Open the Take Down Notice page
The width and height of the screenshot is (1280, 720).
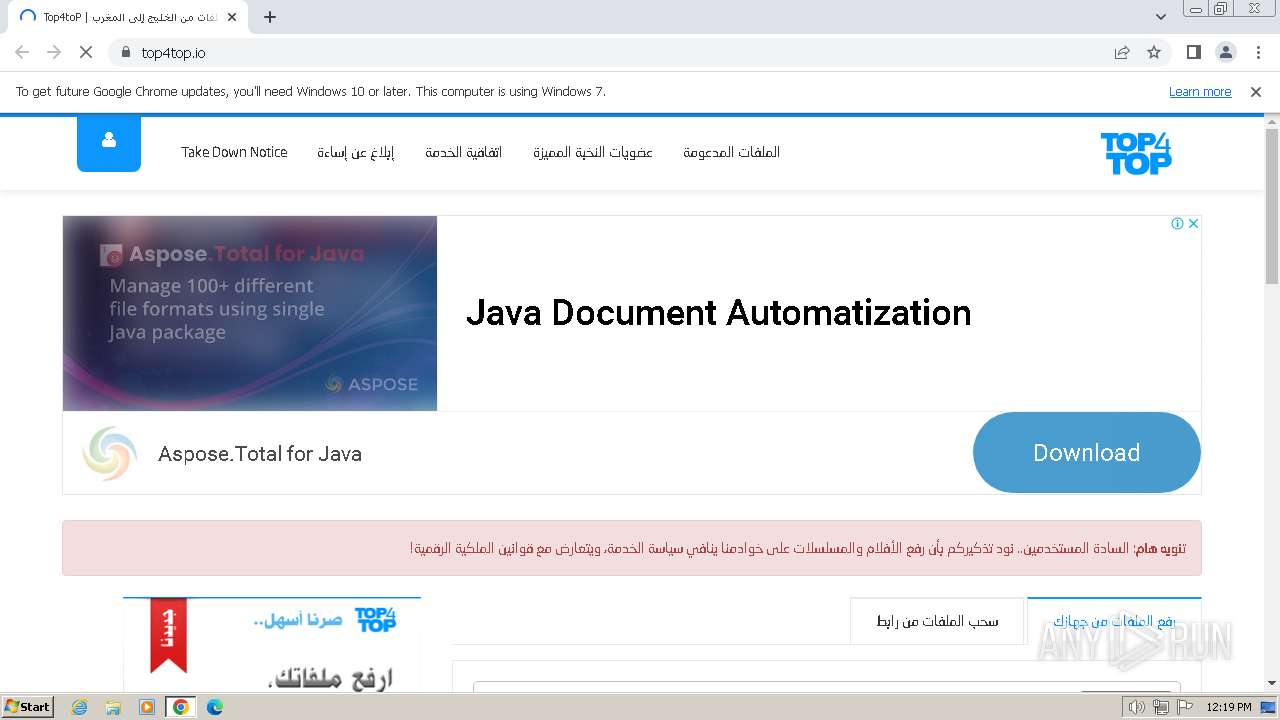[234, 152]
